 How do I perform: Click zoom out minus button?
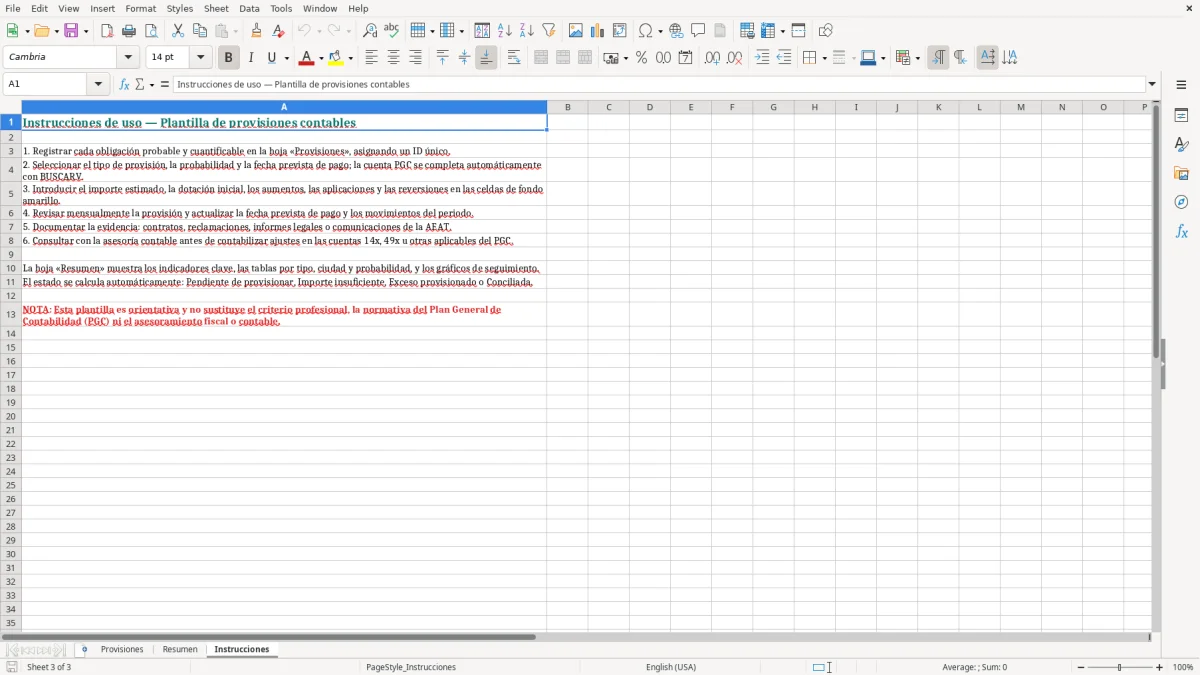click(1081, 667)
